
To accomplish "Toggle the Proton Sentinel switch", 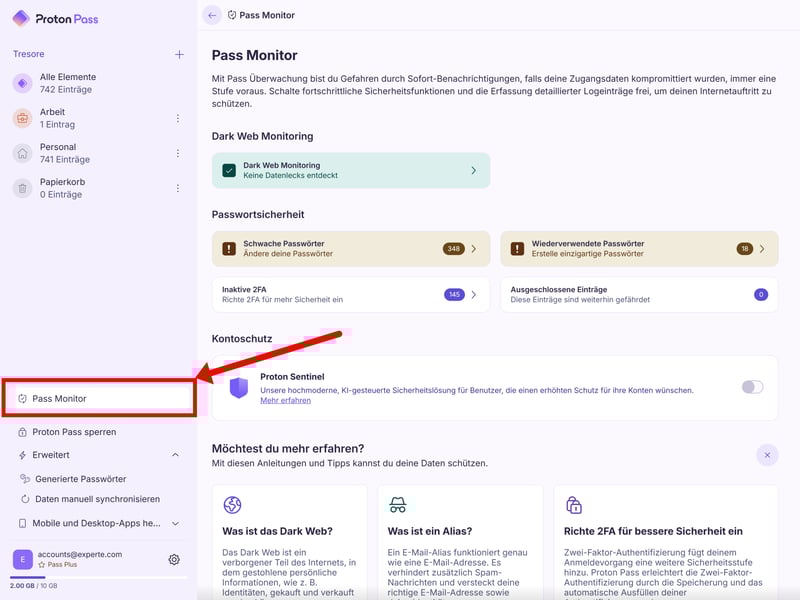I will point(752,387).
